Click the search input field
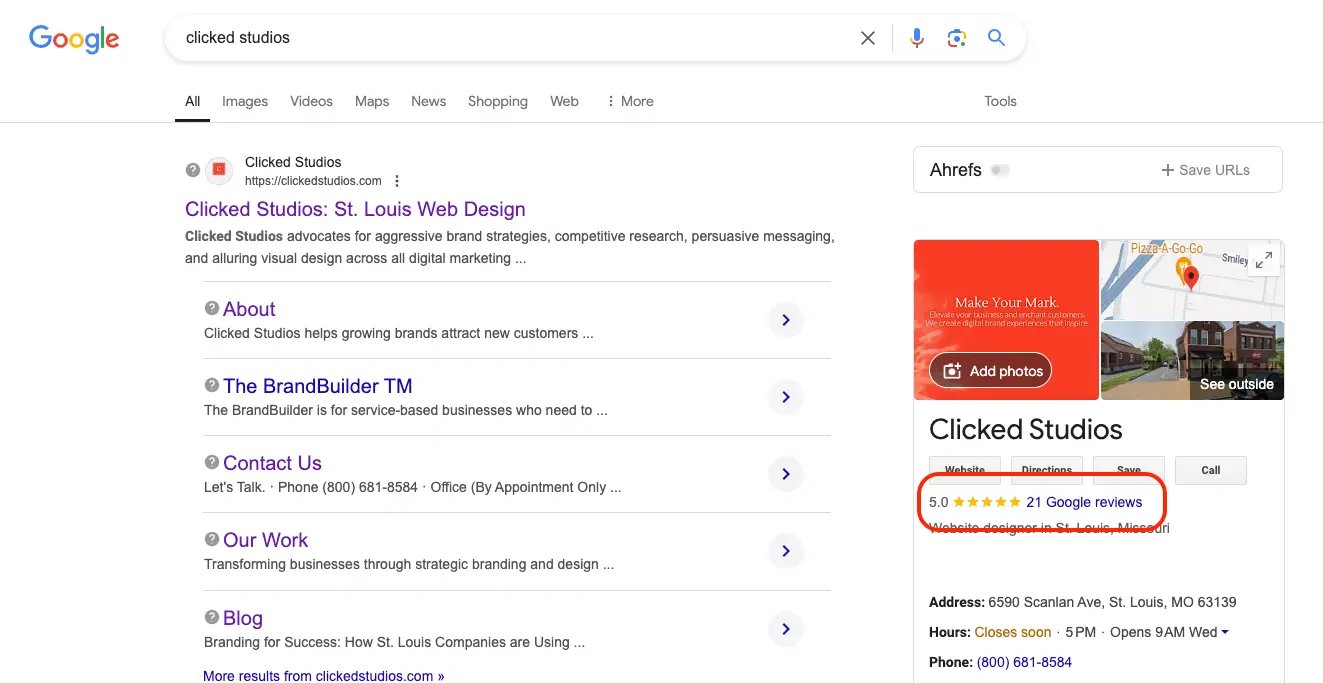This screenshot has height=683, width=1323. pyautogui.click(x=515, y=38)
